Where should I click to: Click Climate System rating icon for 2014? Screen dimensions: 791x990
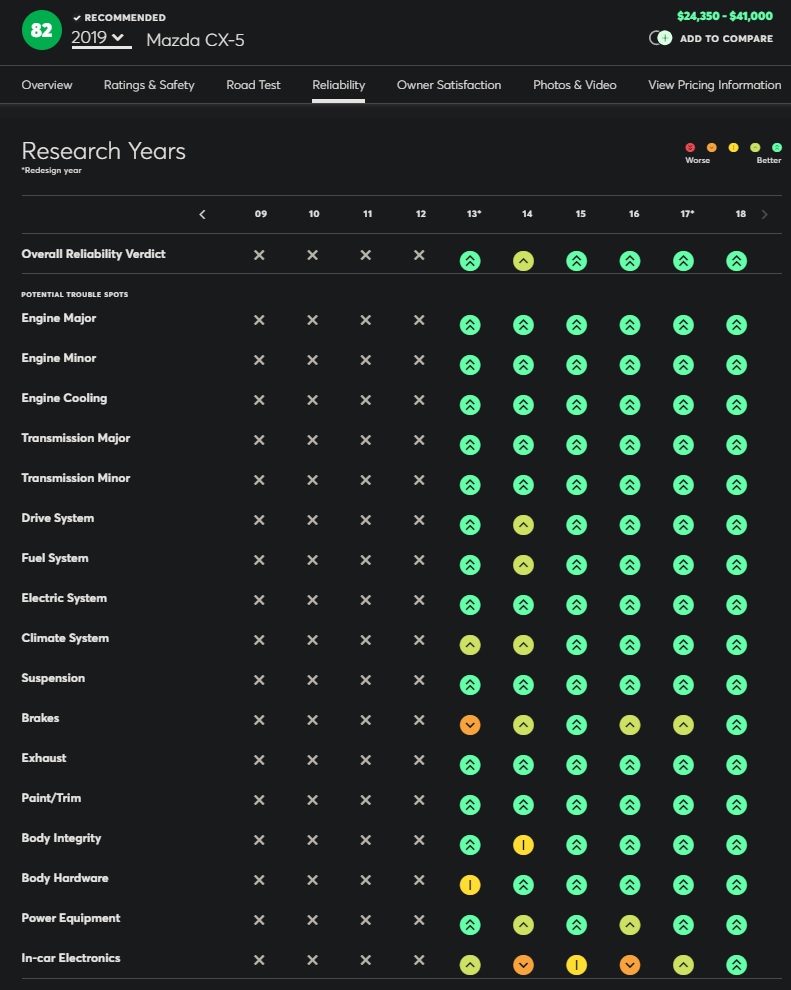coord(523,645)
